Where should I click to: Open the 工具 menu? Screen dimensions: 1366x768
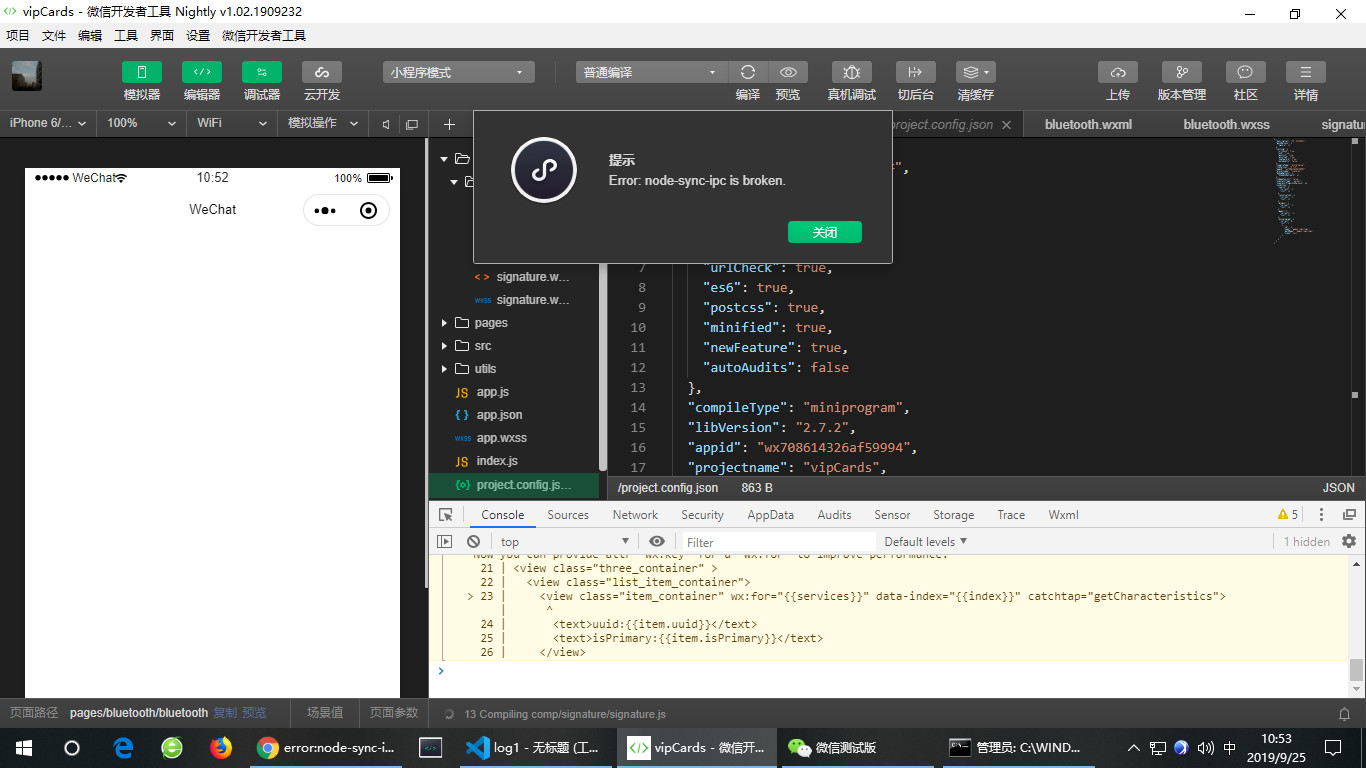point(126,35)
